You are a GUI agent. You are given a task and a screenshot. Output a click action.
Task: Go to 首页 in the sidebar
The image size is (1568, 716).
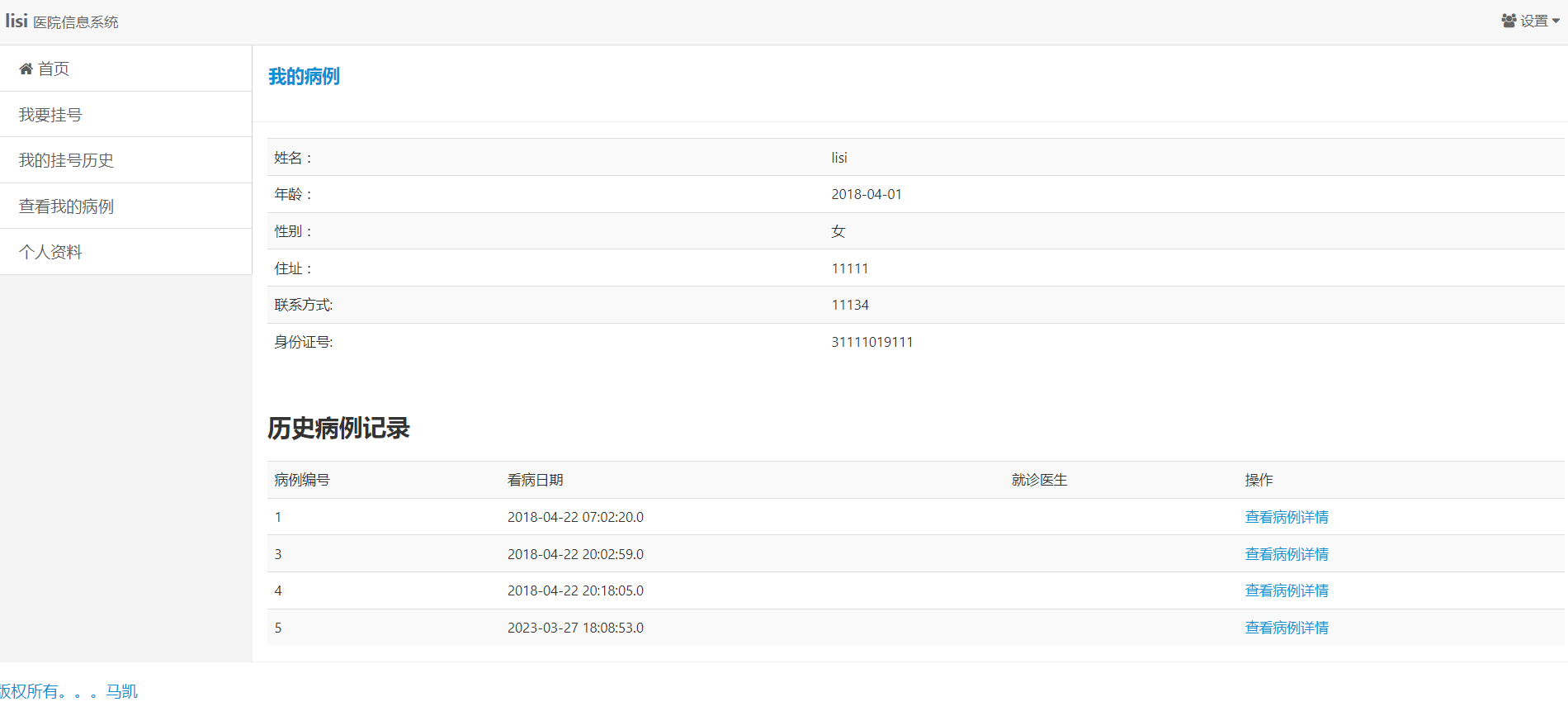click(x=125, y=69)
